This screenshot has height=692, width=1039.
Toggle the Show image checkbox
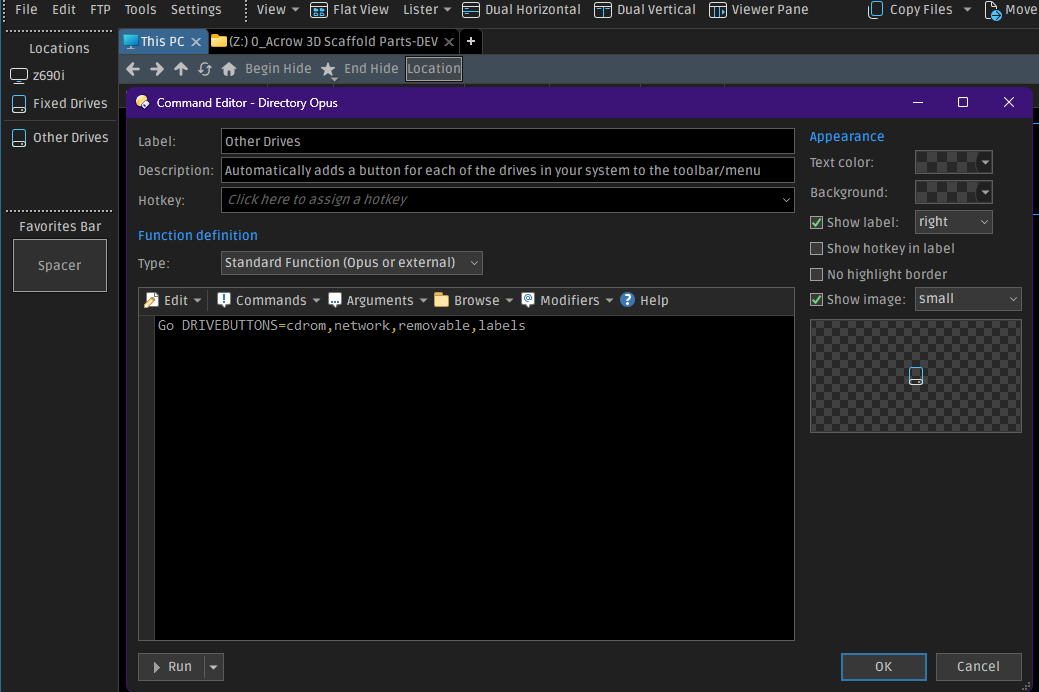click(816, 300)
